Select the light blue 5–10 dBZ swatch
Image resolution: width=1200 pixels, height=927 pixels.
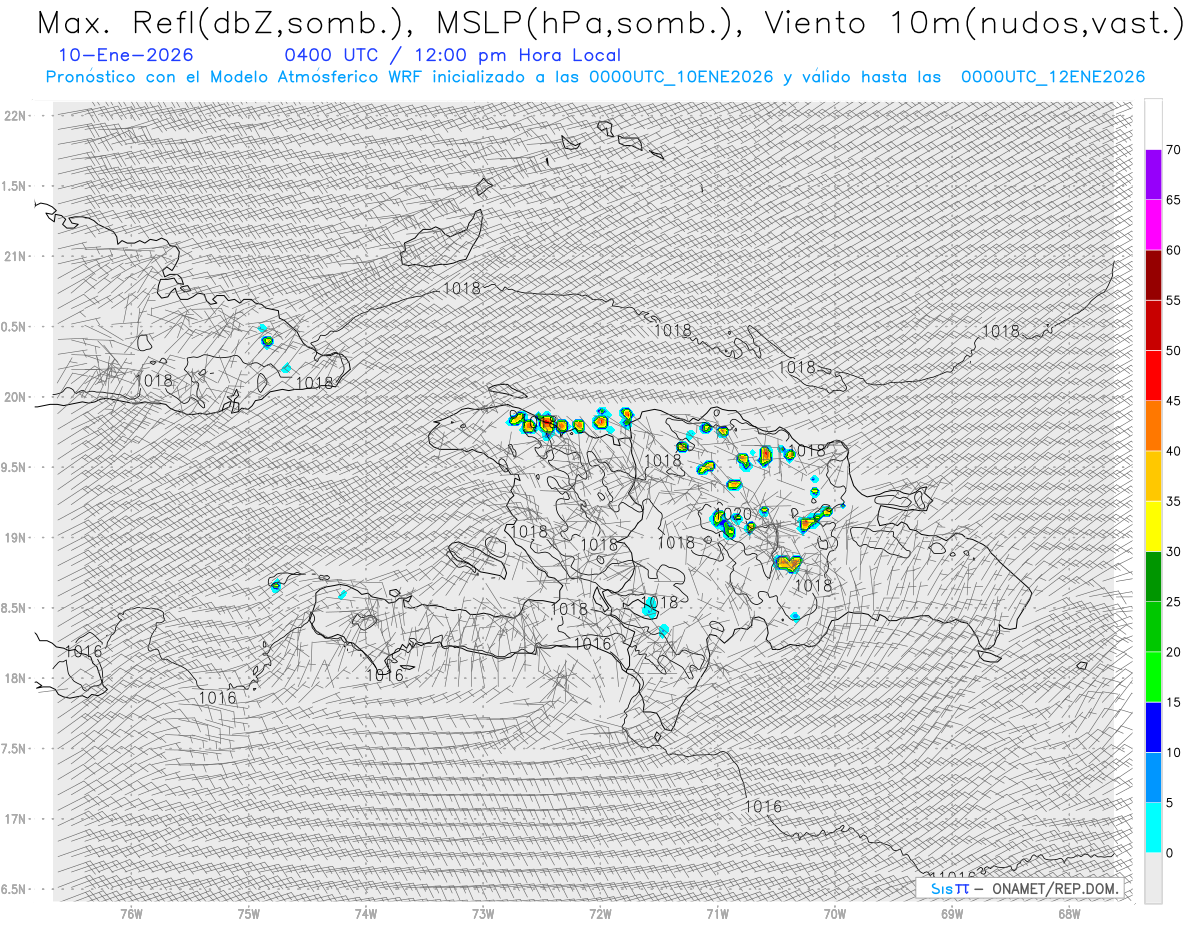[x=1153, y=777]
